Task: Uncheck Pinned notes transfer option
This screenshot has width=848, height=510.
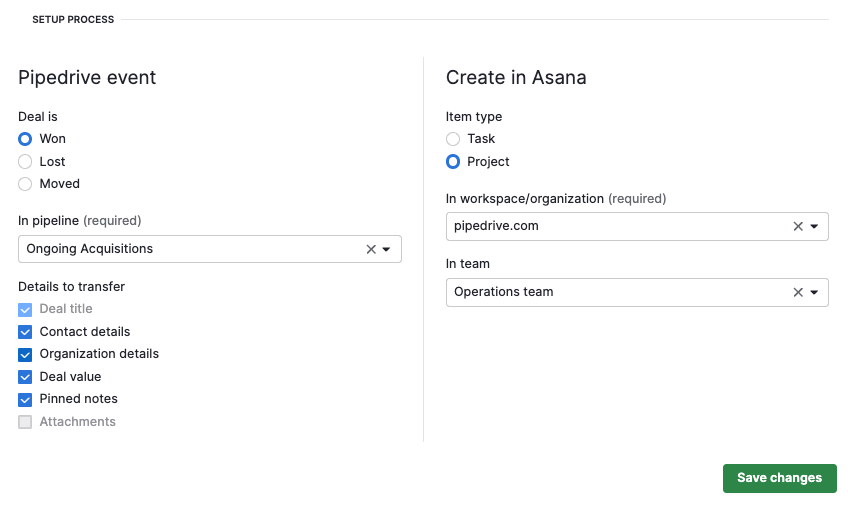Action: point(26,399)
